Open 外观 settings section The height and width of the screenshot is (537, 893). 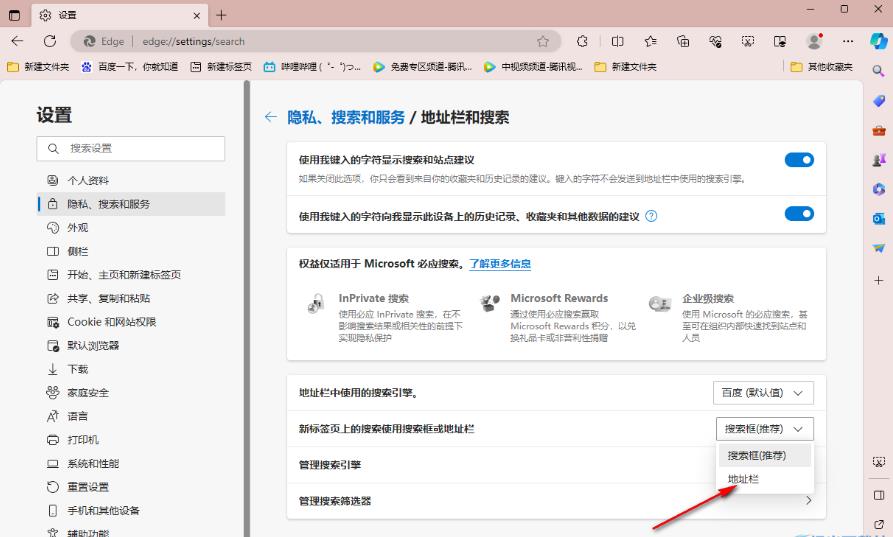[131, 228]
